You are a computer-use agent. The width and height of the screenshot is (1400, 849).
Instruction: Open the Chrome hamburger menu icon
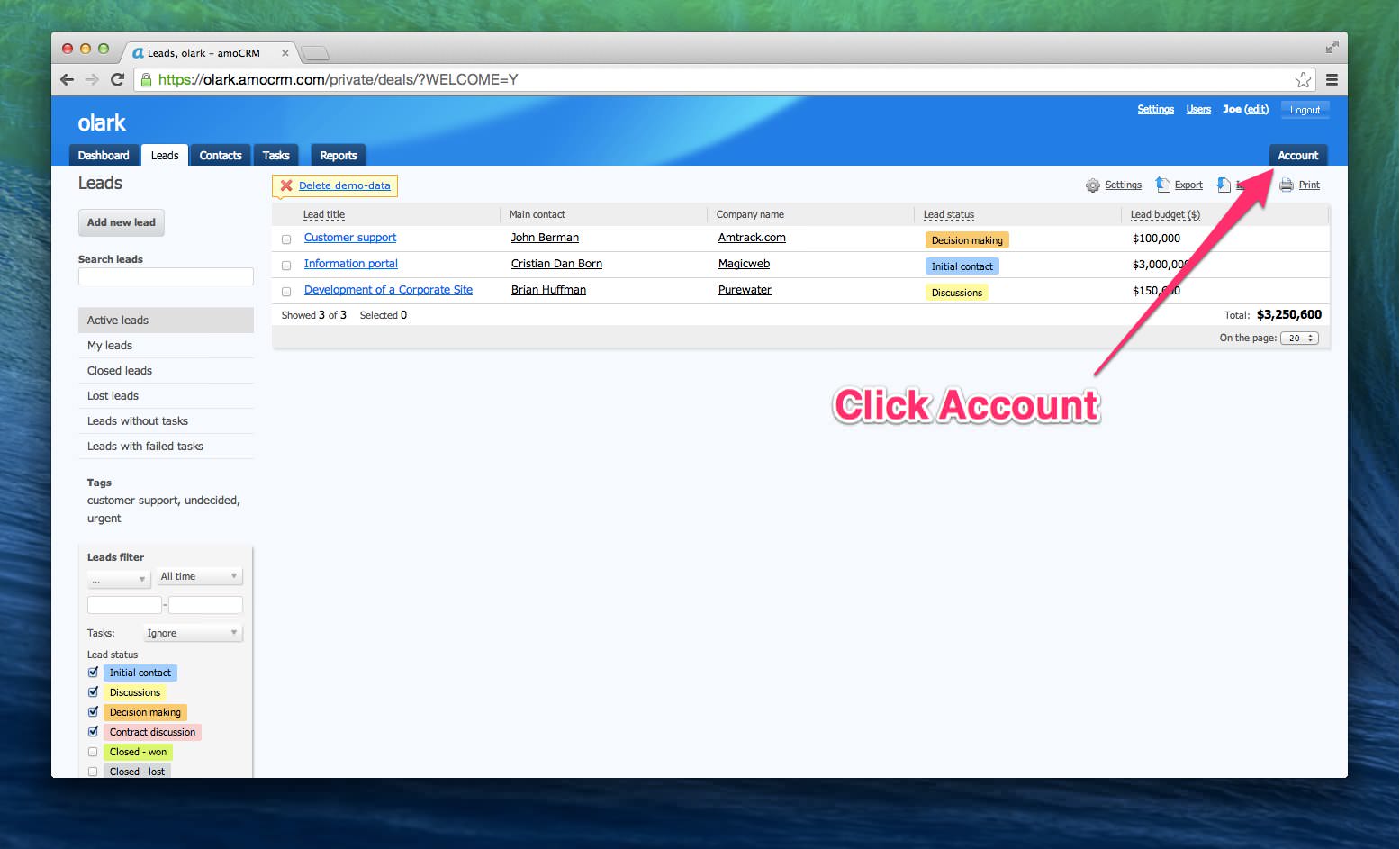coord(1332,79)
